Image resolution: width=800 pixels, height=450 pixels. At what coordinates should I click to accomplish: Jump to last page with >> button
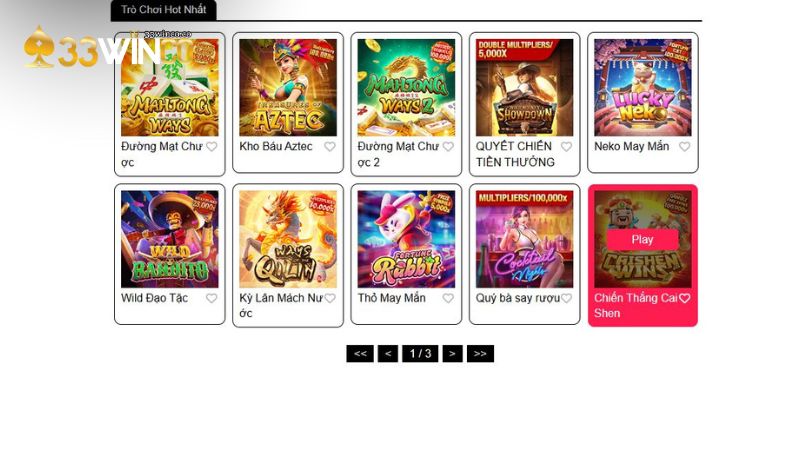[480, 354]
